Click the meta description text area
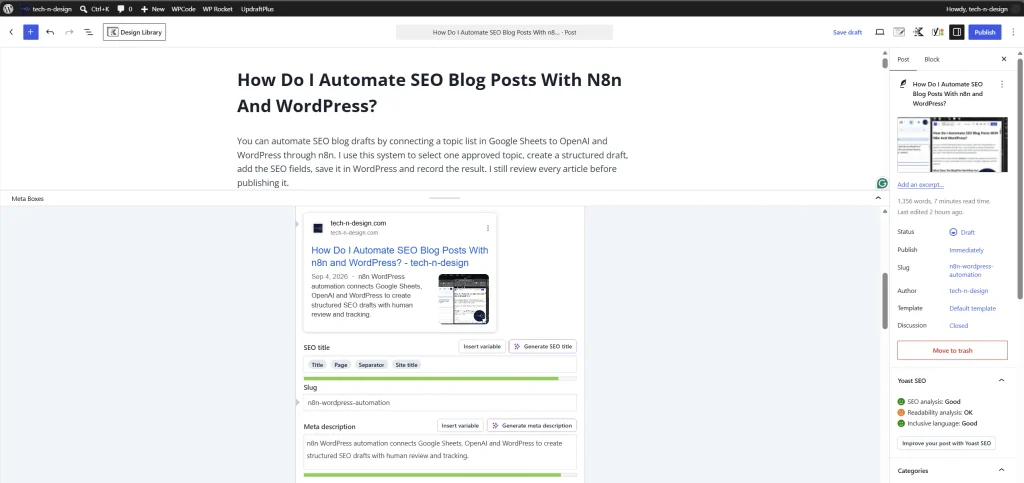 pyautogui.click(x=440, y=452)
